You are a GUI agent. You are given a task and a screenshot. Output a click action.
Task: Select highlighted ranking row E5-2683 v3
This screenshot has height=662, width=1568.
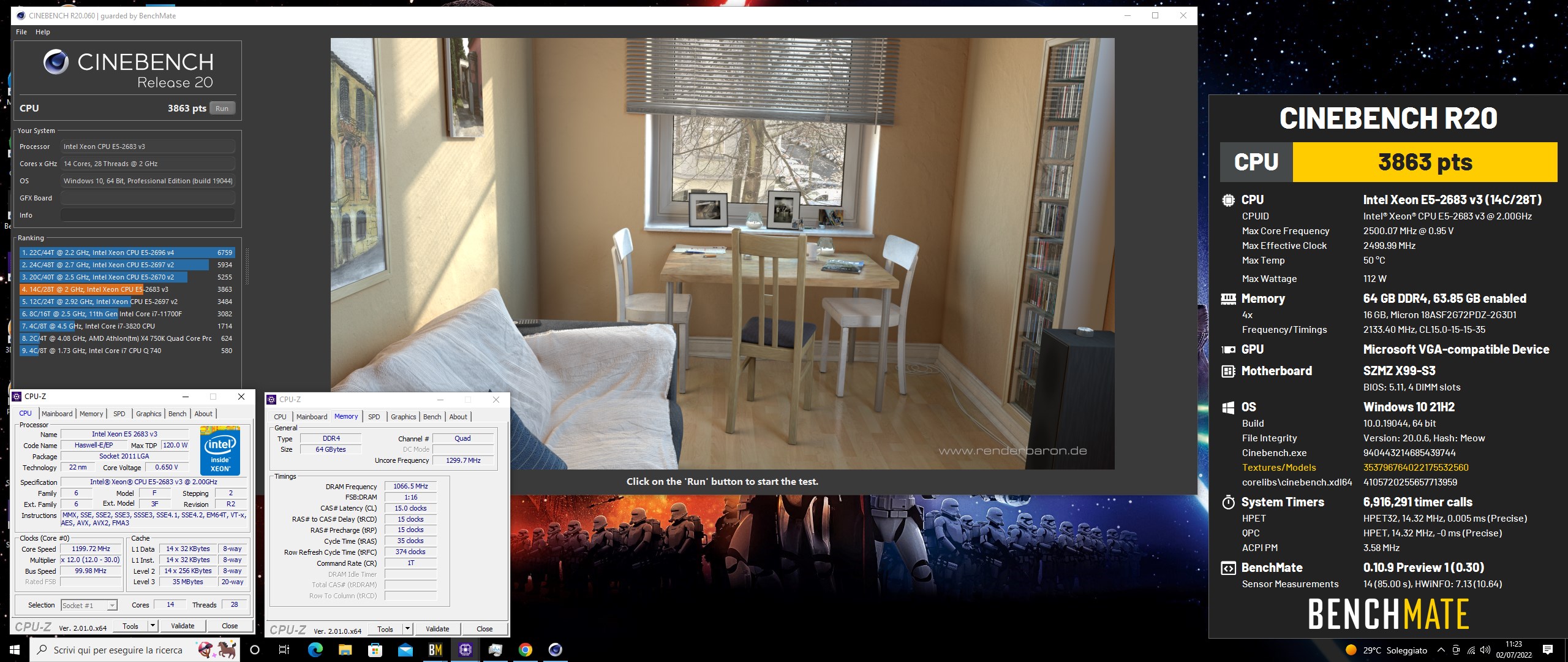click(x=127, y=289)
